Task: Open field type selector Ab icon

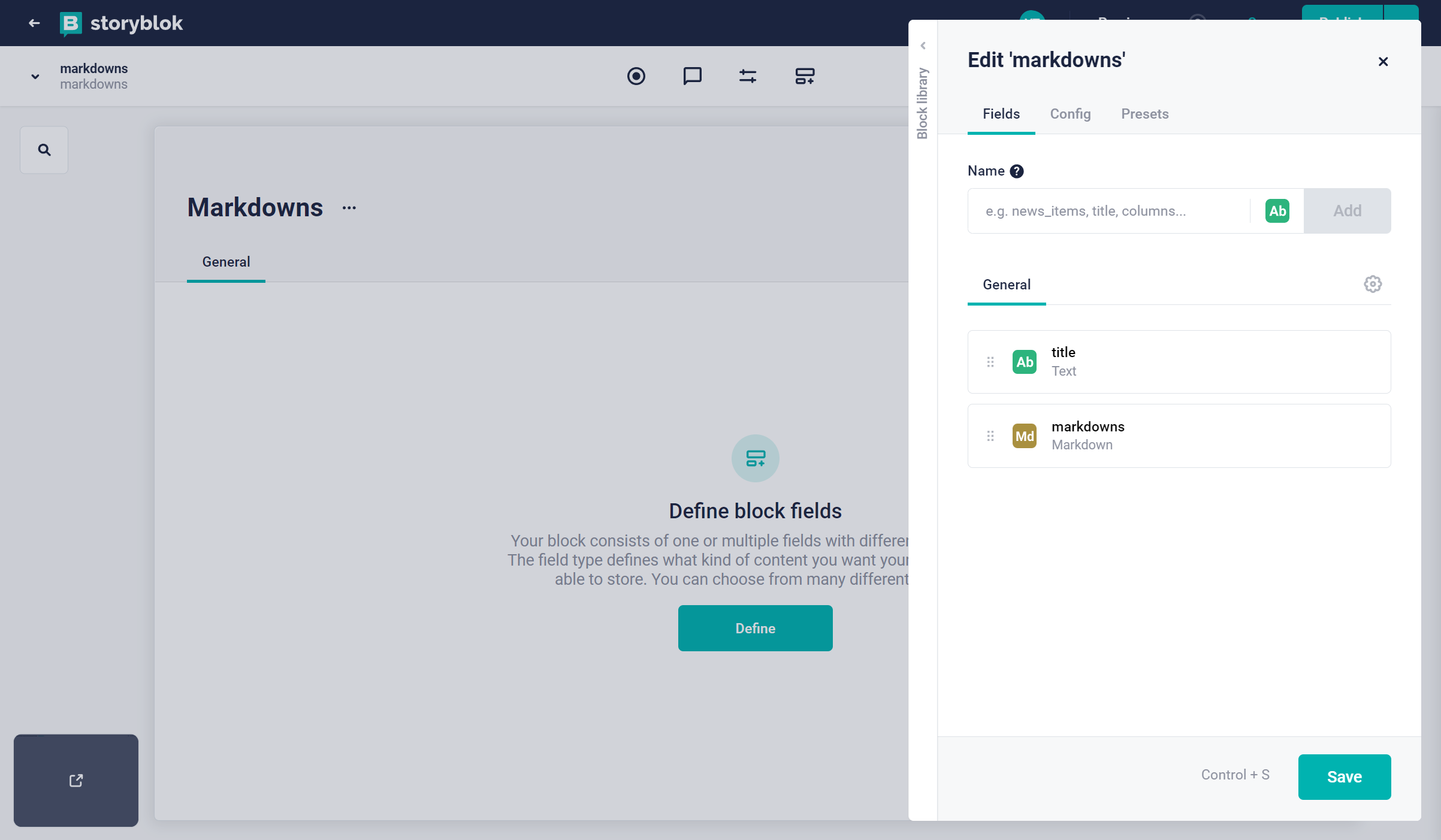Action: (x=1277, y=211)
